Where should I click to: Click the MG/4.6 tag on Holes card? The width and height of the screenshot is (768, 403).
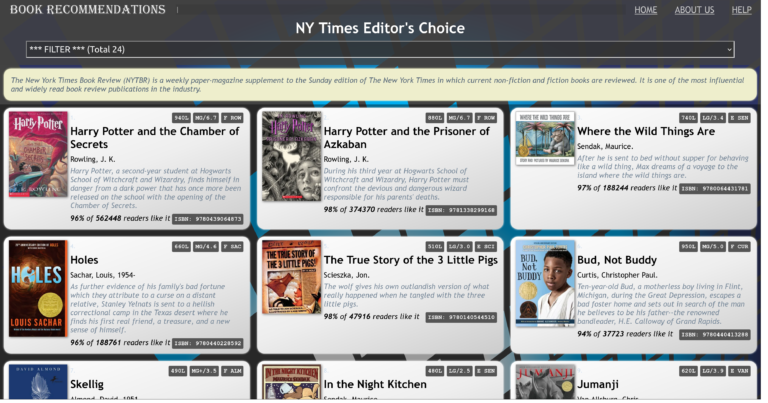click(206, 246)
